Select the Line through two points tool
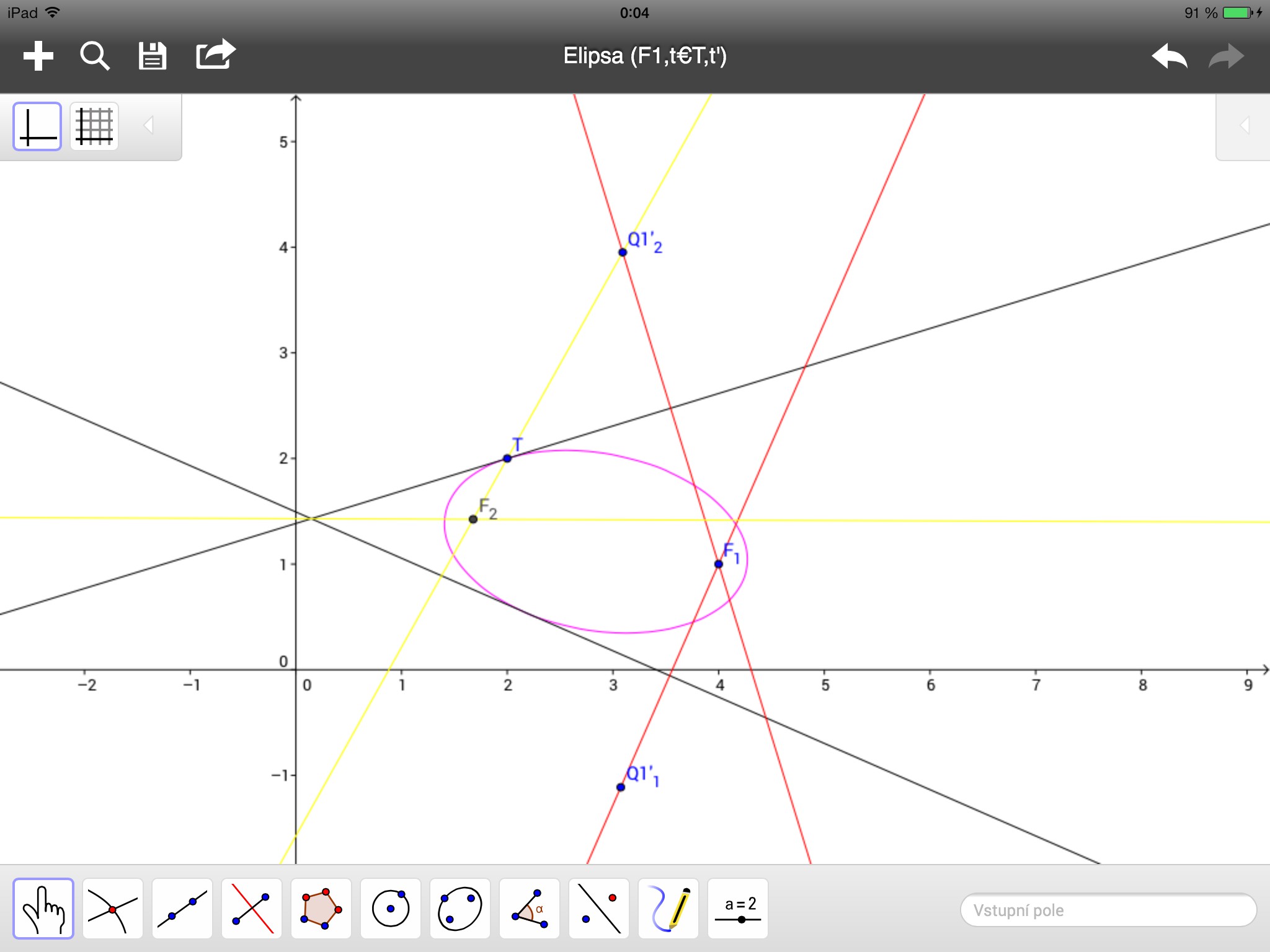Viewport: 1270px width, 952px height. (182, 909)
